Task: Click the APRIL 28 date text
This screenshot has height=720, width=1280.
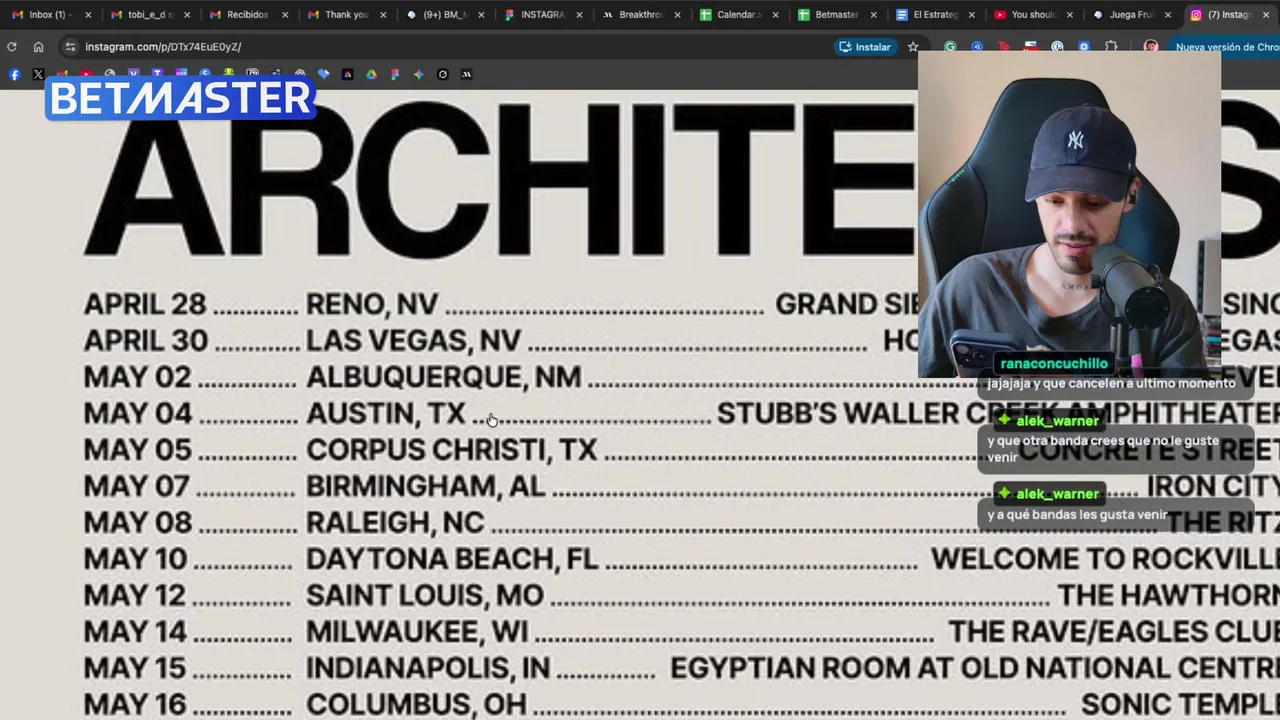Action: (x=145, y=304)
